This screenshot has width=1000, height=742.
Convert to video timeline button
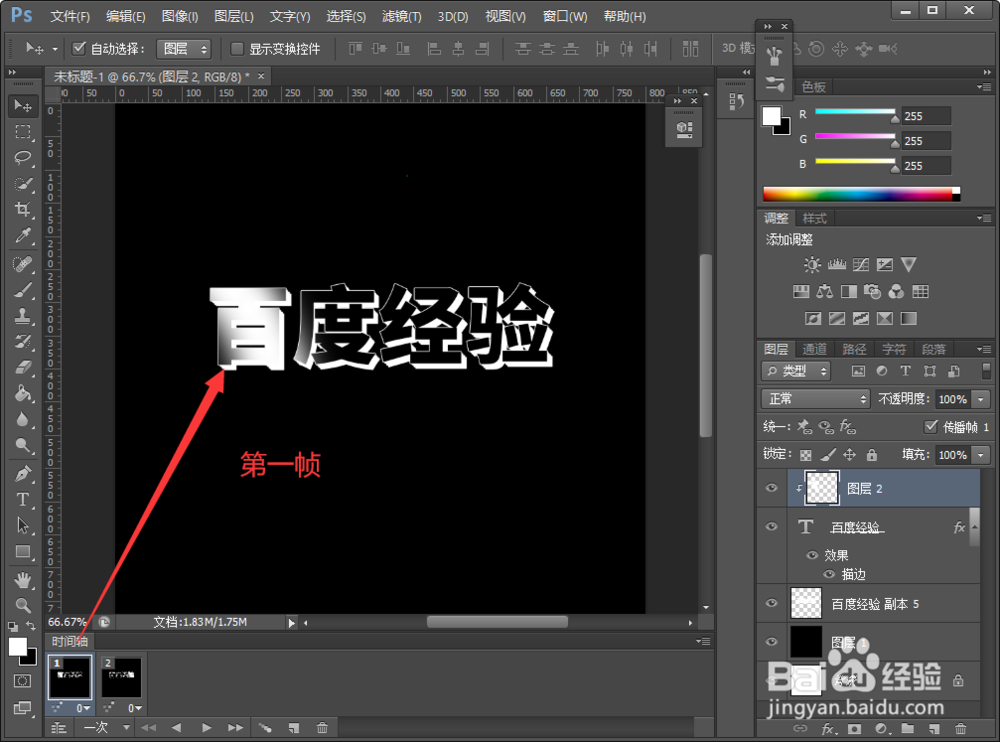pos(59,727)
